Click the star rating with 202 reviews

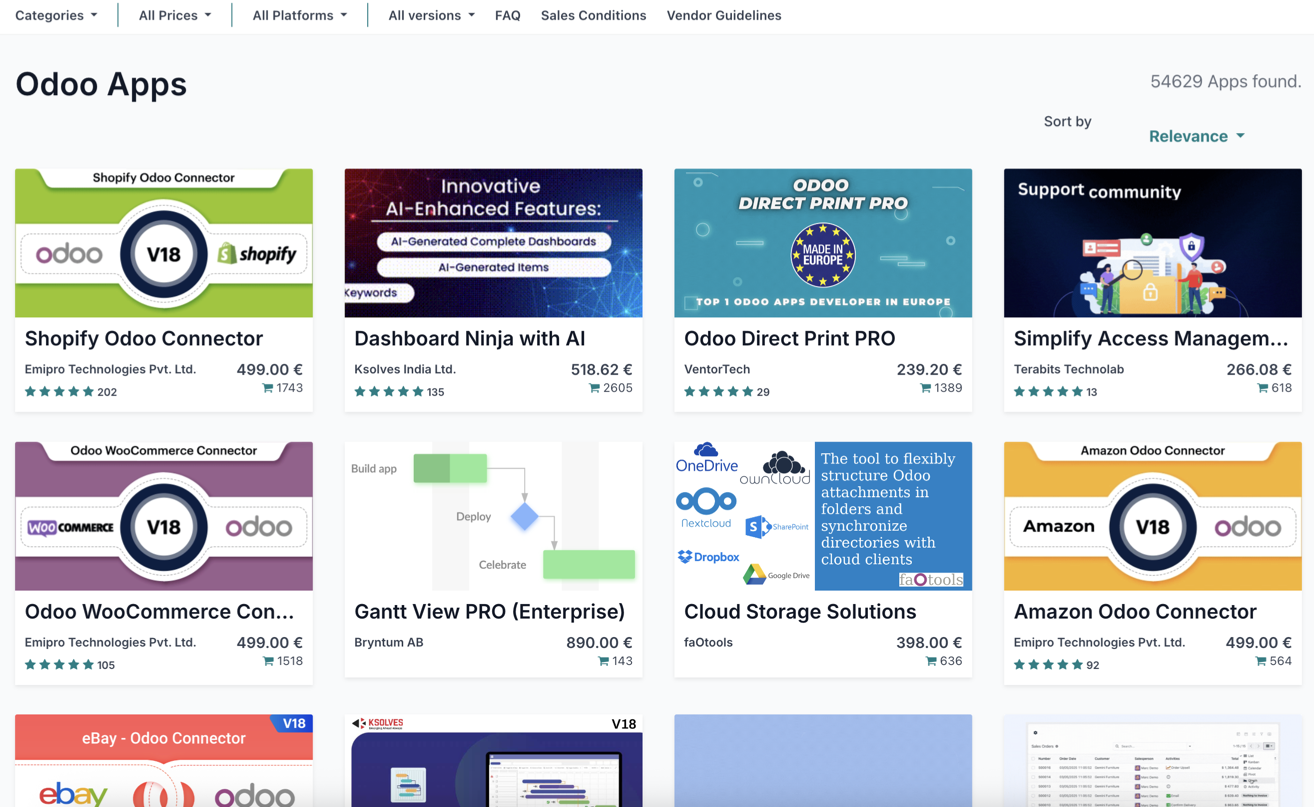(59, 392)
